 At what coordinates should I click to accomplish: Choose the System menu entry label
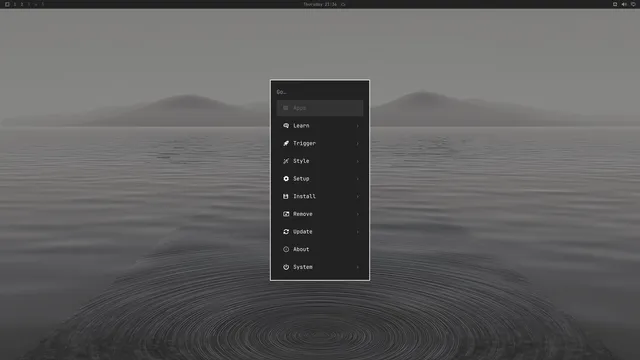click(303, 267)
